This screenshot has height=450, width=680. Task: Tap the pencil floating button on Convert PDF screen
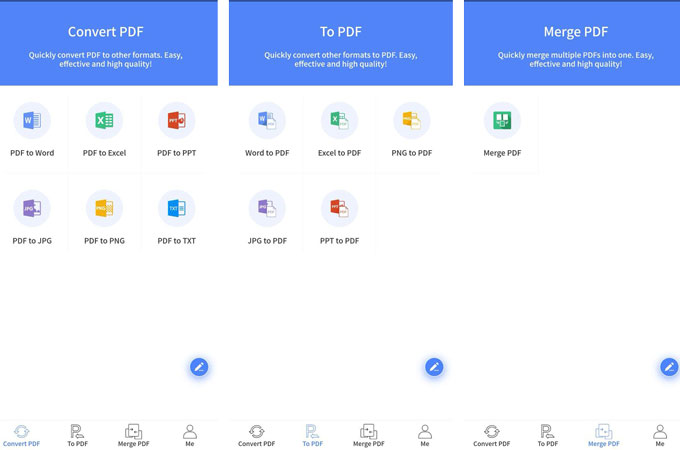click(x=199, y=367)
